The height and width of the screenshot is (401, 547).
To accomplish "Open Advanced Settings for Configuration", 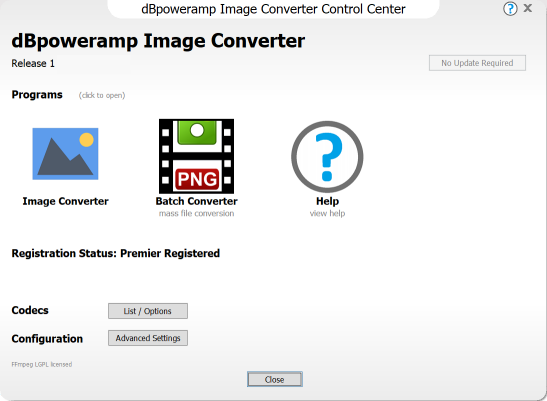I will (148, 338).
